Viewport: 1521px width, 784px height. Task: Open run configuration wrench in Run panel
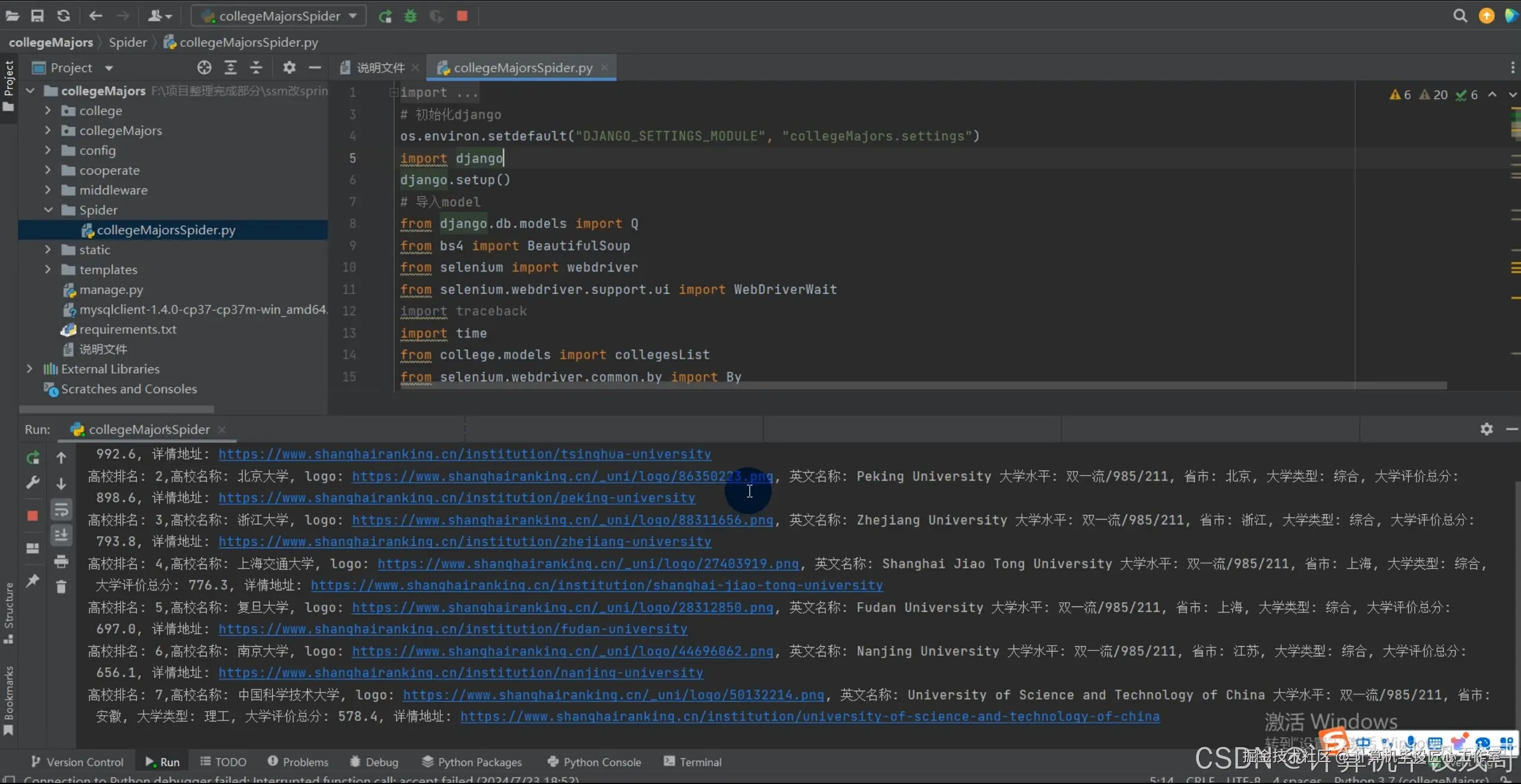pyautogui.click(x=33, y=483)
